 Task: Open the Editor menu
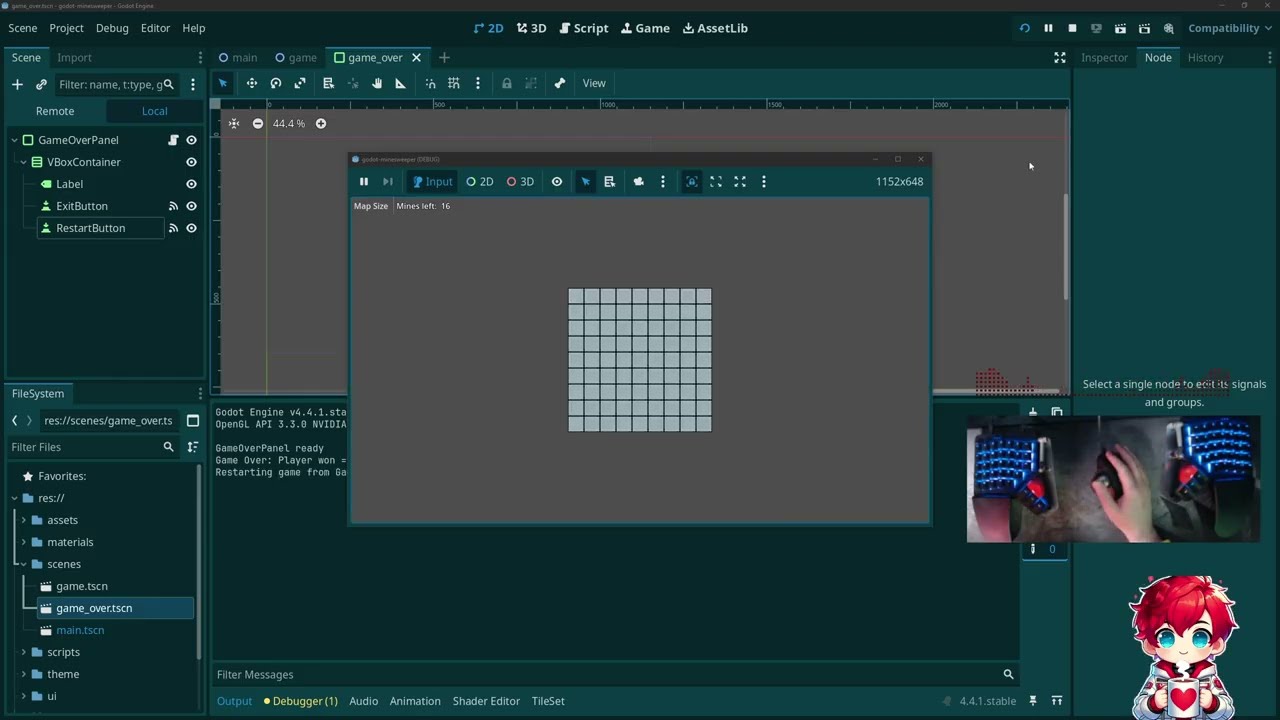point(155,28)
